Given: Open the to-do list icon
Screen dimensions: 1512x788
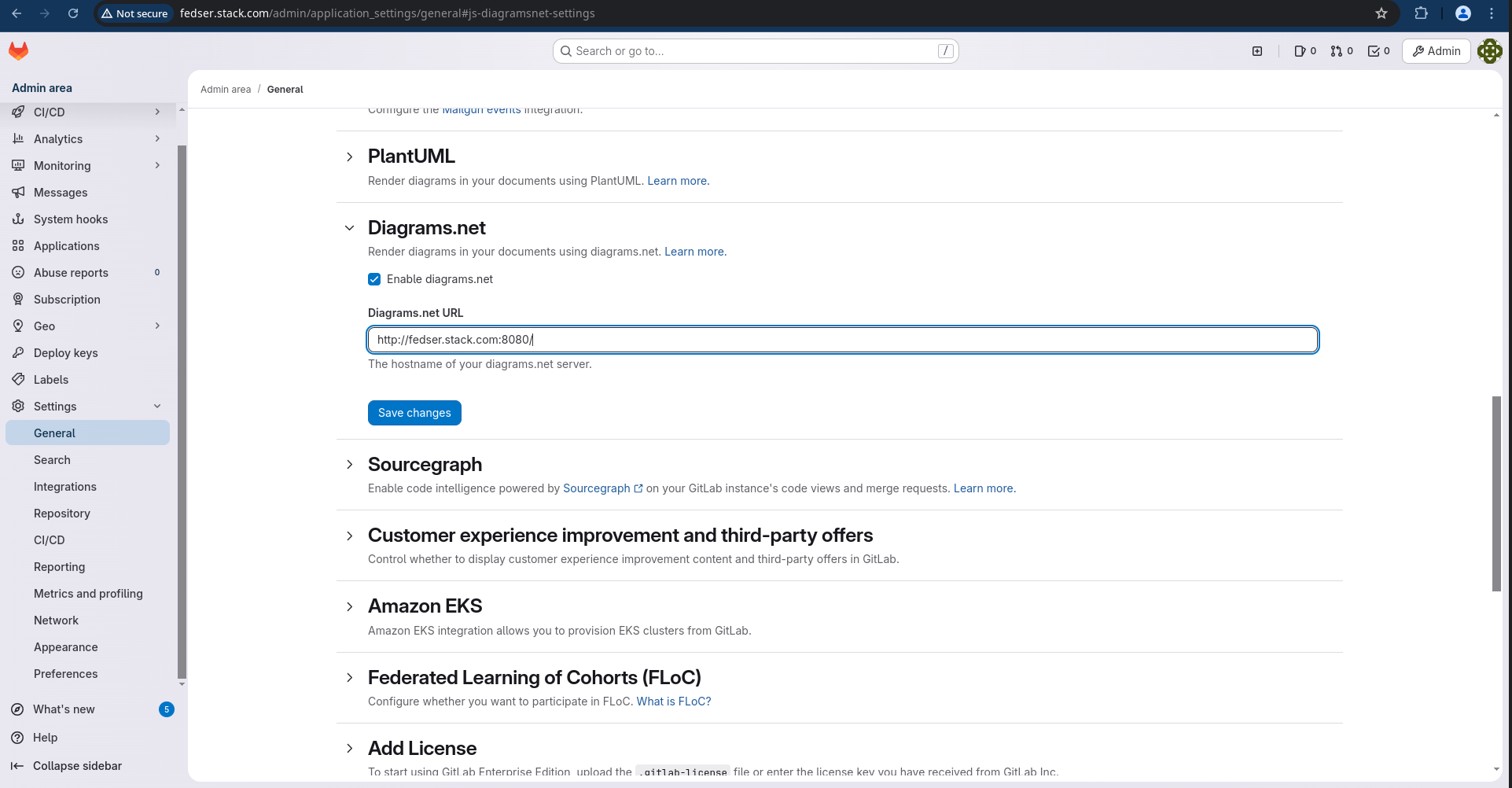Looking at the screenshot, I should [x=1374, y=50].
